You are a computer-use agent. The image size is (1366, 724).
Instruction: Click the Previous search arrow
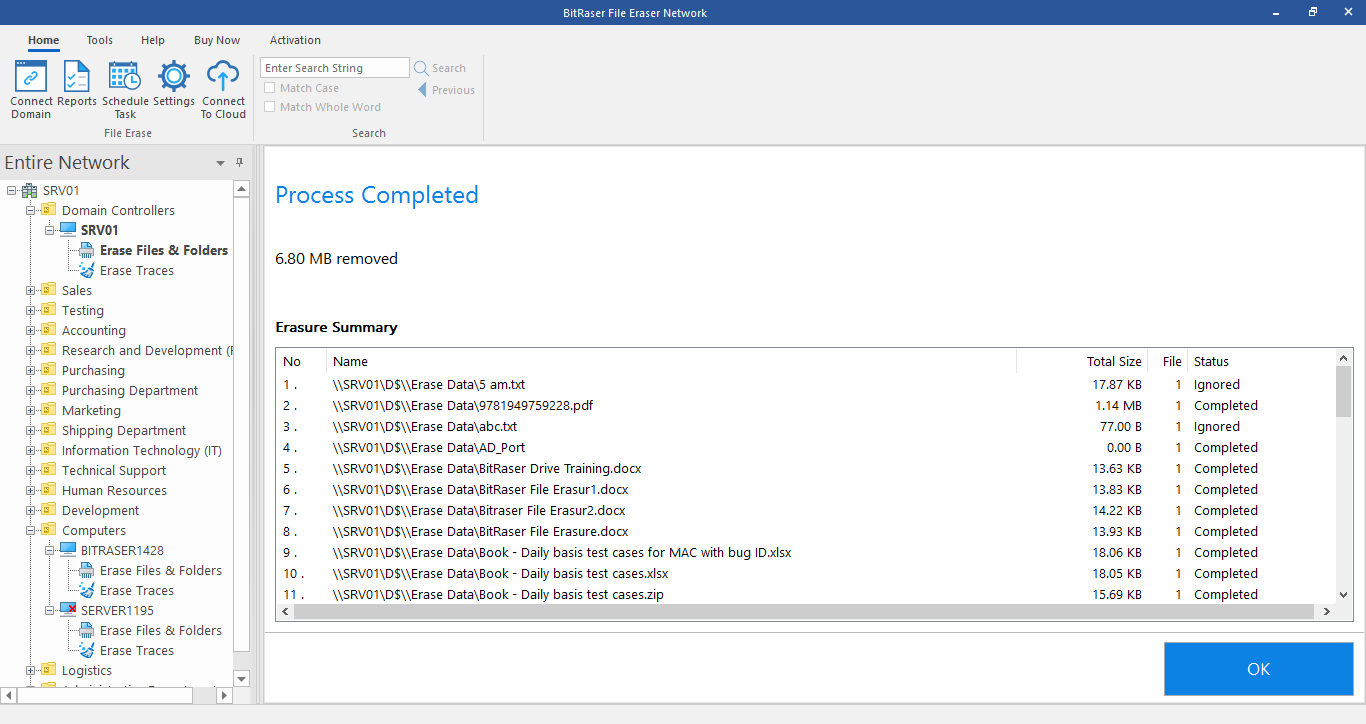(446, 90)
